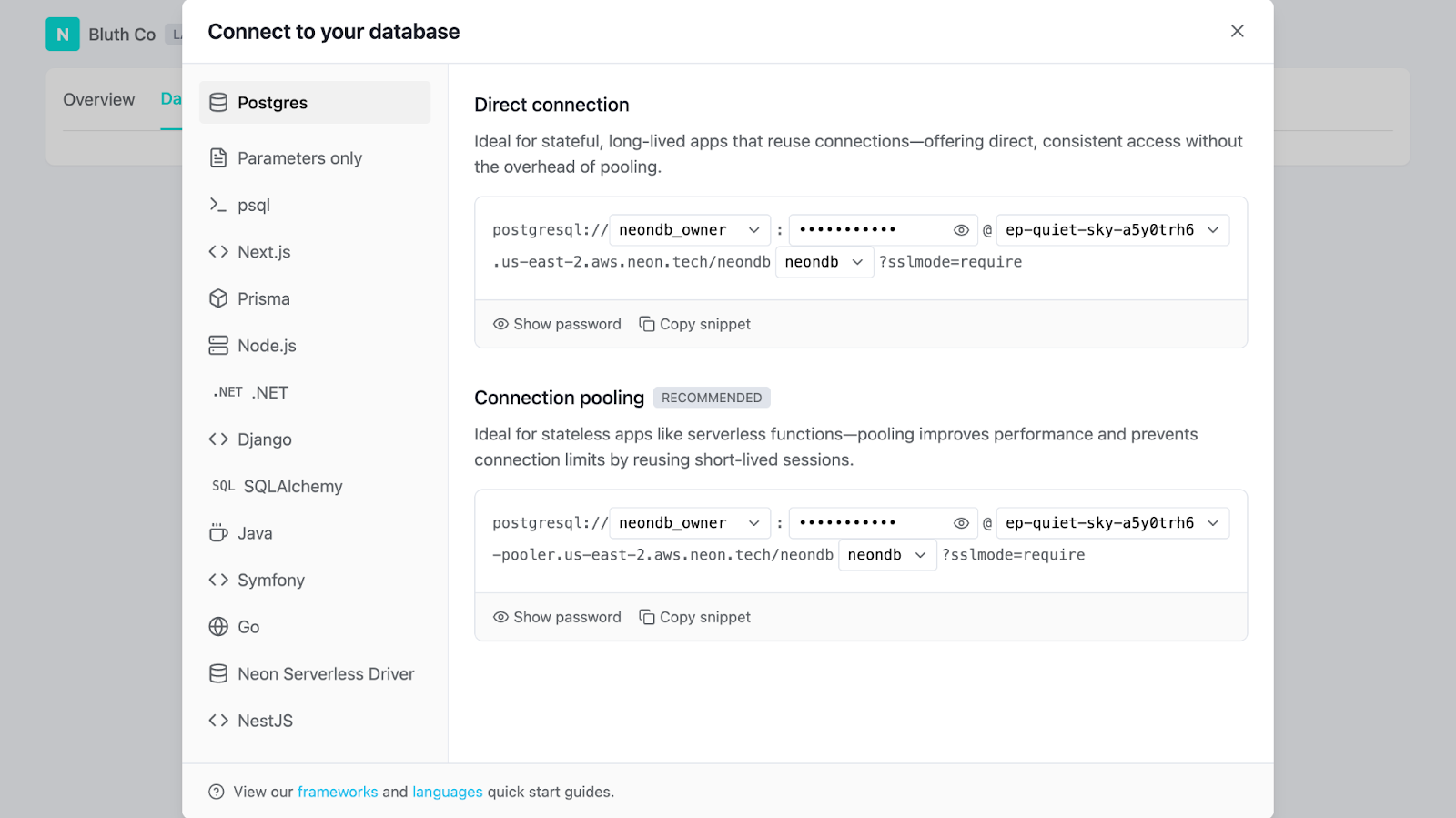Open the frameworks quick start link
This screenshot has height=818, width=1456.
click(x=338, y=792)
